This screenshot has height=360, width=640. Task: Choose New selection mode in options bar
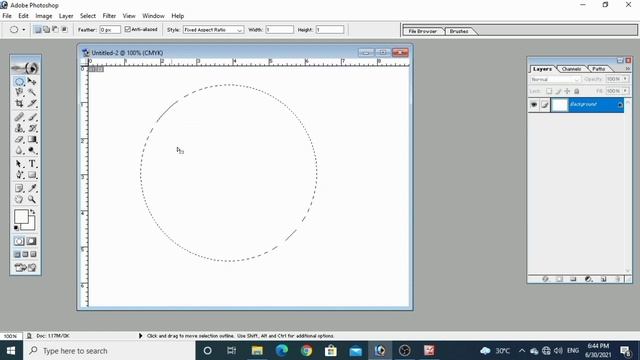pyautogui.click(x=38, y=30)
